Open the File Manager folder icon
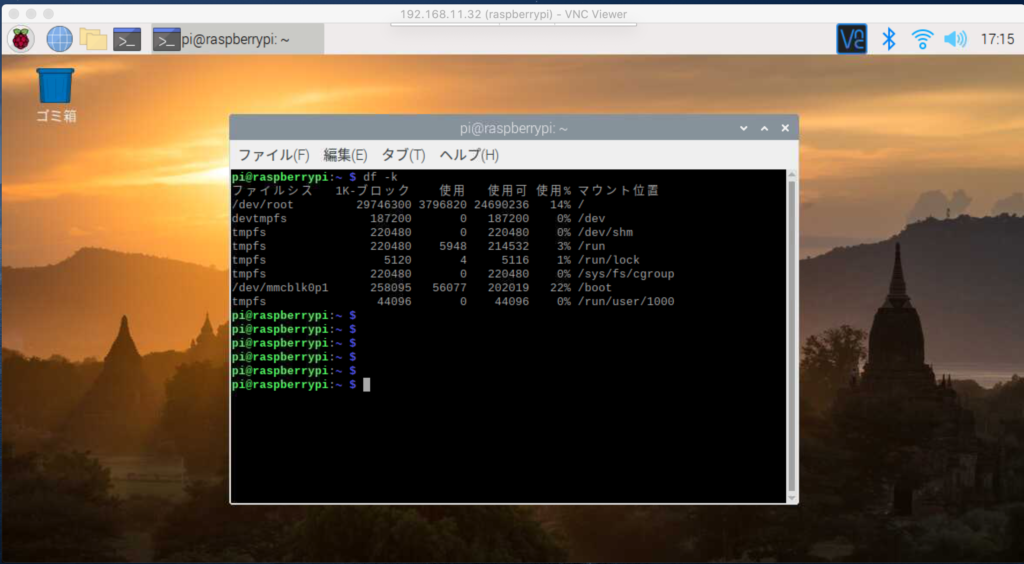 (93, 39)
